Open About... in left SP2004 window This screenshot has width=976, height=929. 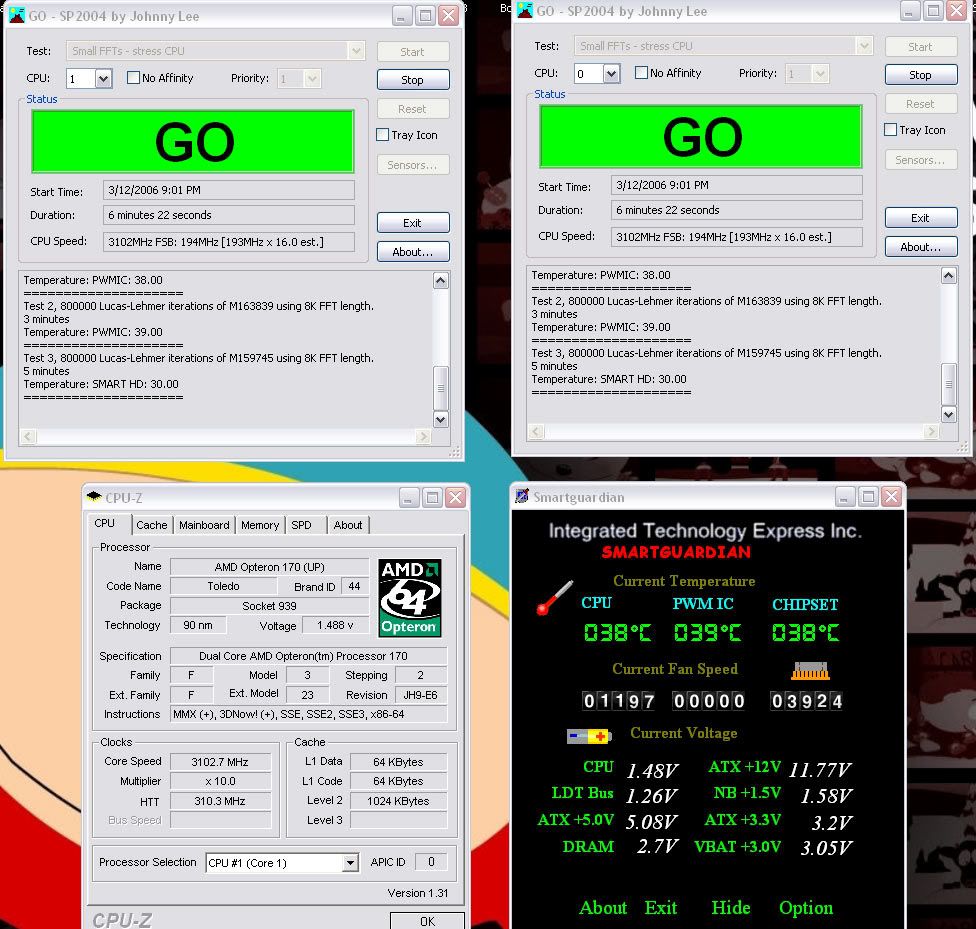412,252
